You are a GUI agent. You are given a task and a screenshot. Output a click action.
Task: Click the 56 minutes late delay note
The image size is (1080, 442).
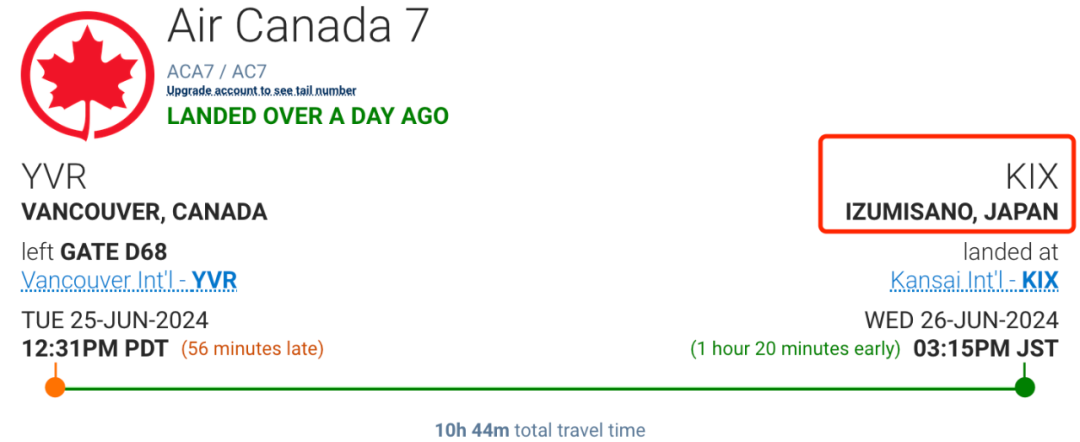[x=252, y=349]
